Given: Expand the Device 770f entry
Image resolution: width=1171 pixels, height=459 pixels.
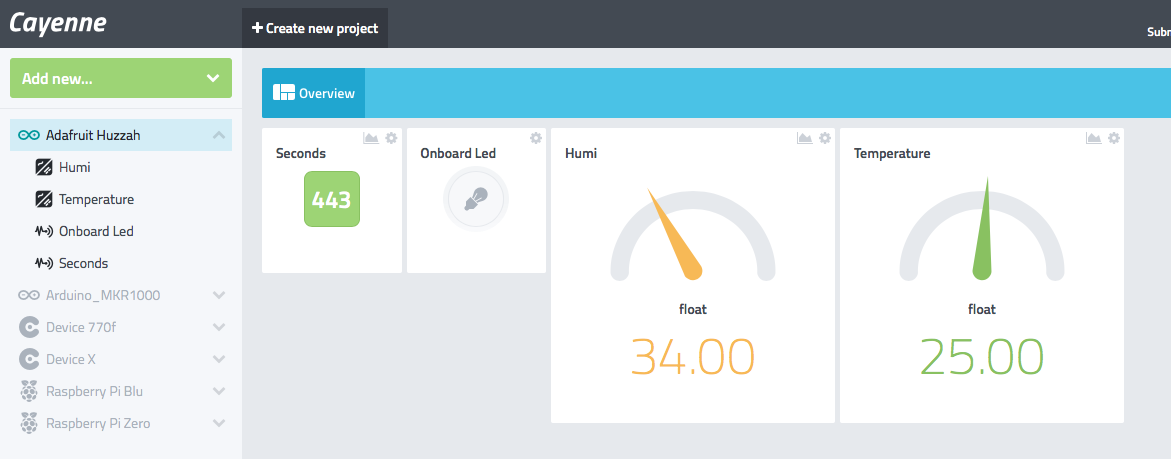Looking at the screenshot, I should pyautogui.click(x=219, y=327).
